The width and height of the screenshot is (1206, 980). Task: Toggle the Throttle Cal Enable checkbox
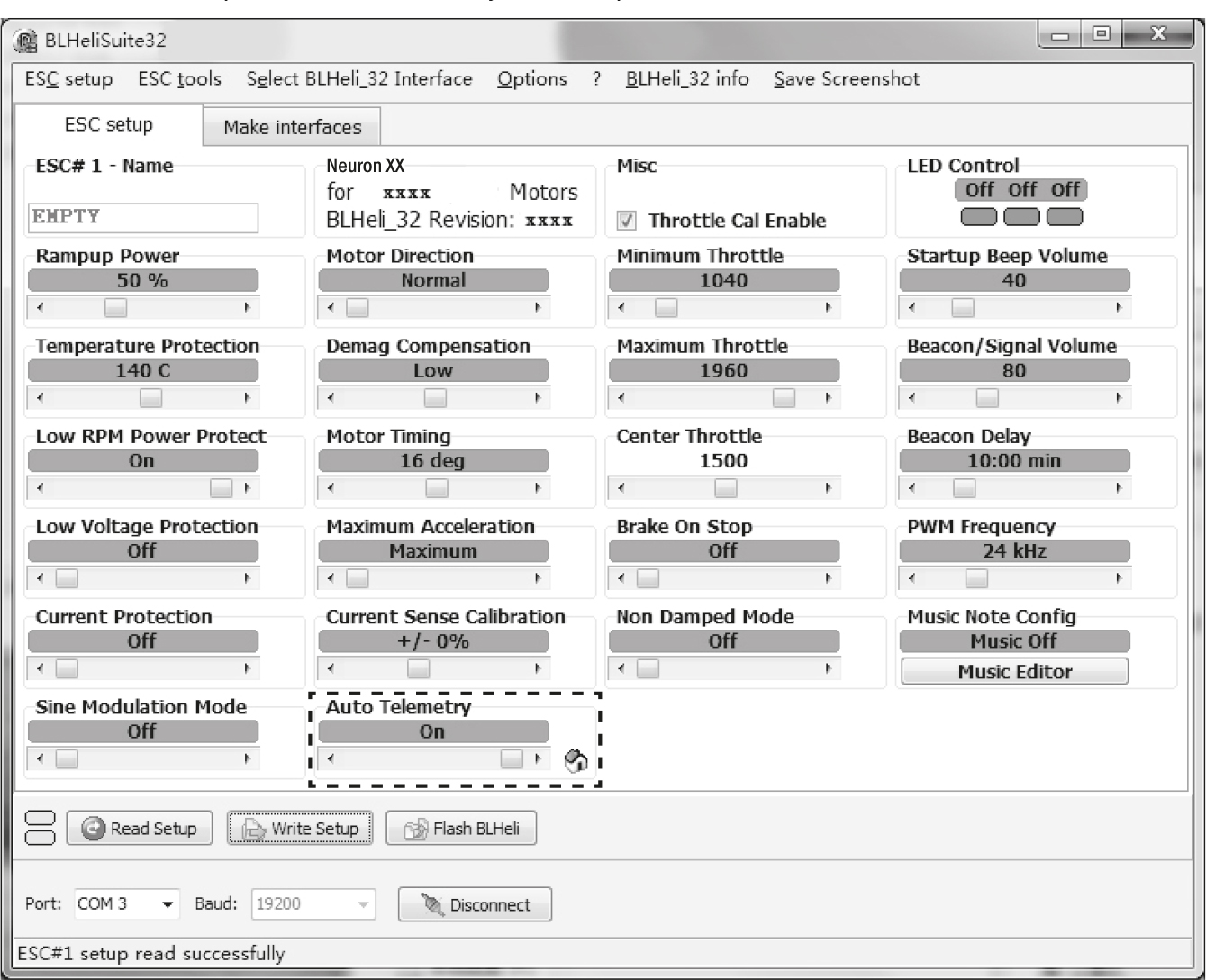click(x=627, y=221)
